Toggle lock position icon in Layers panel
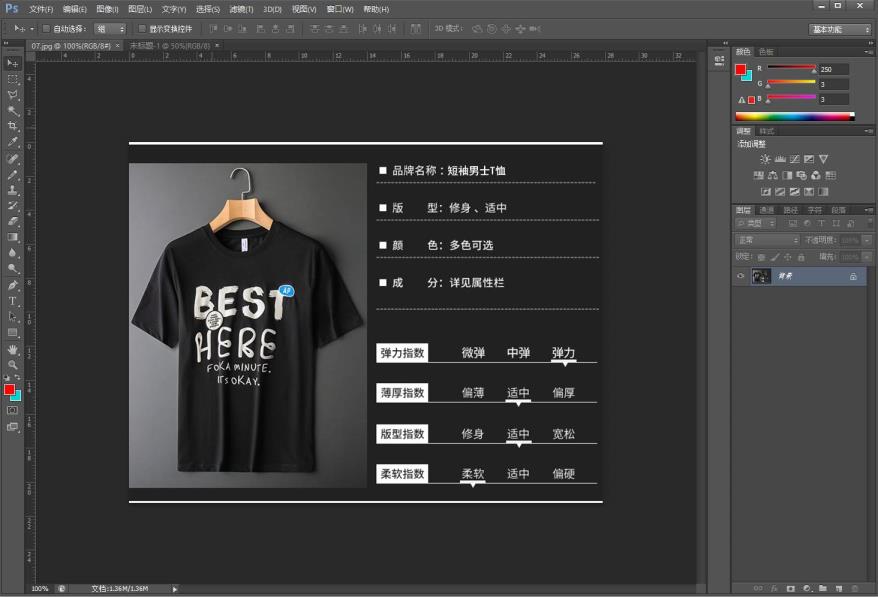Viewport: 878px width, 597px height. tap(788, 257)
